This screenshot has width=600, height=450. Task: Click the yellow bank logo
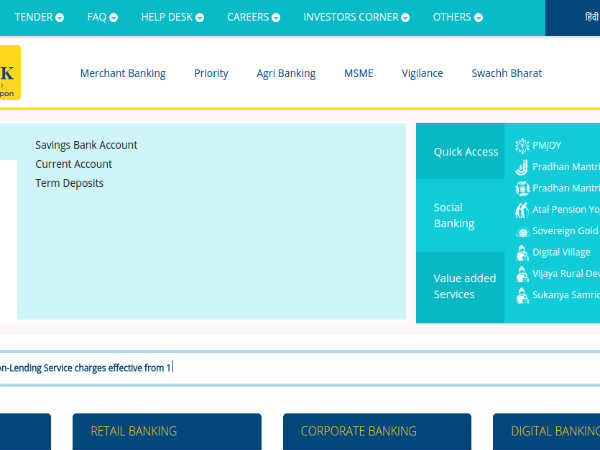coord(10,72)
